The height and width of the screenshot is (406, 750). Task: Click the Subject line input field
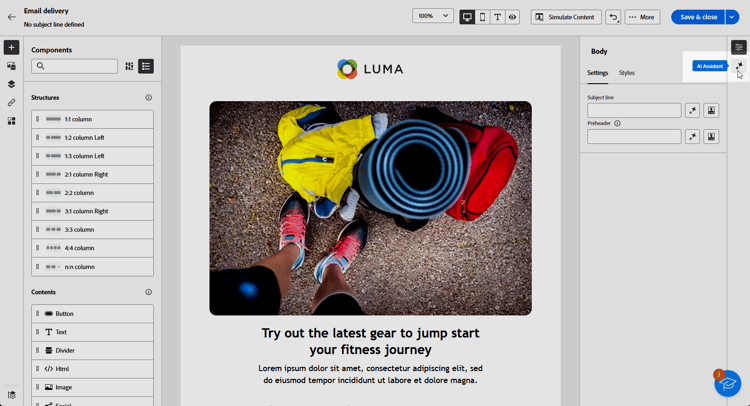tap(634, 110)
